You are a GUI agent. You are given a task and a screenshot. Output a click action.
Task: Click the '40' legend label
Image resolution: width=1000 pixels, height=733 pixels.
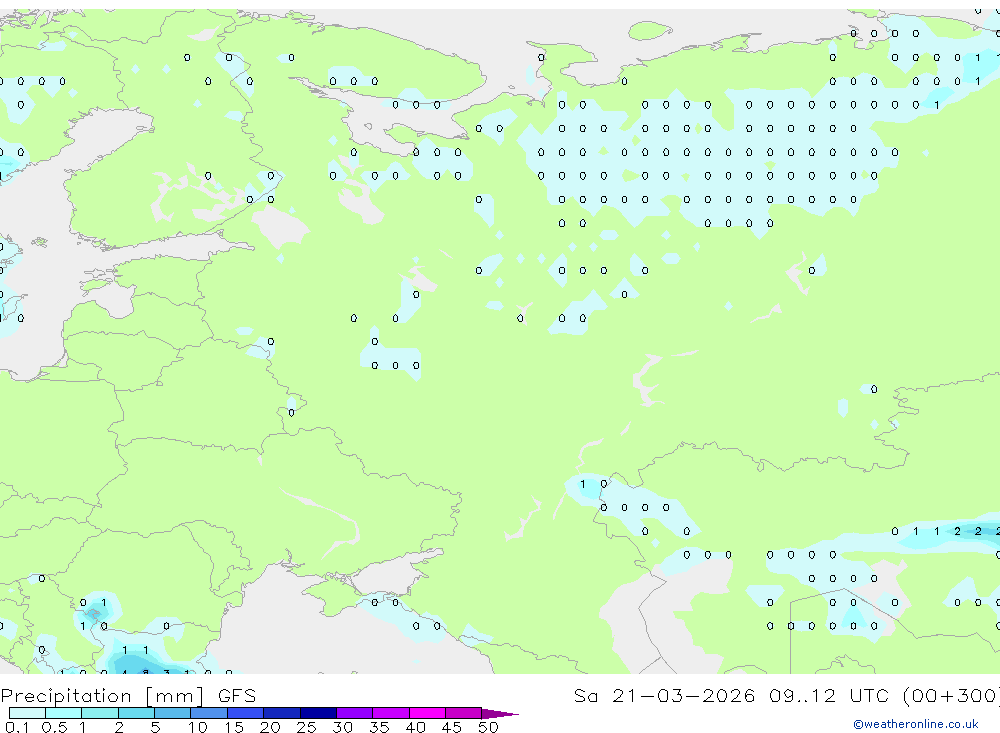tap(415, 727)
